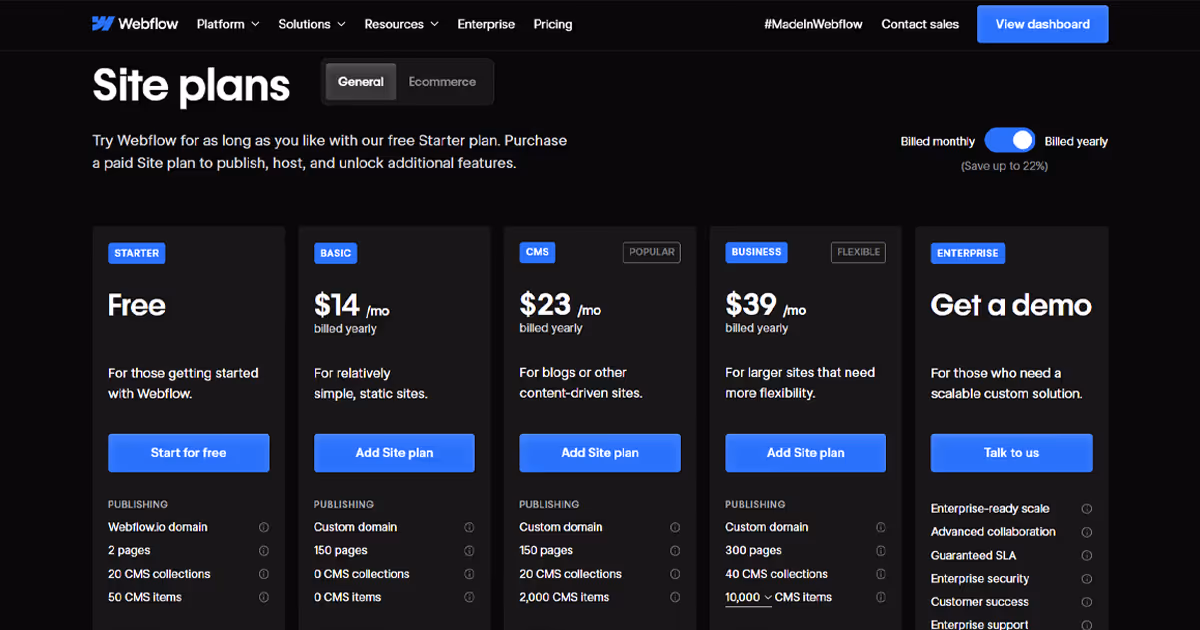Click the Site plans heading
Image resolution: width=1200 pixels, height=630 pixels.
[x=191, y=86]
